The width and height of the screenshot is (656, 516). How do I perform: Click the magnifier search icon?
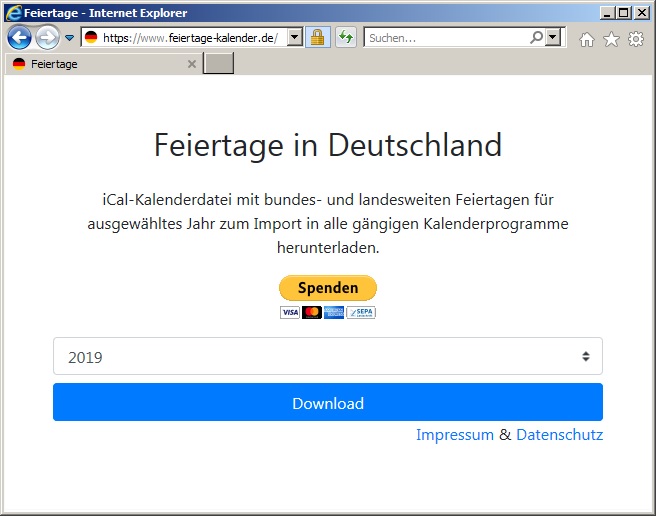(x=537, y=38)
